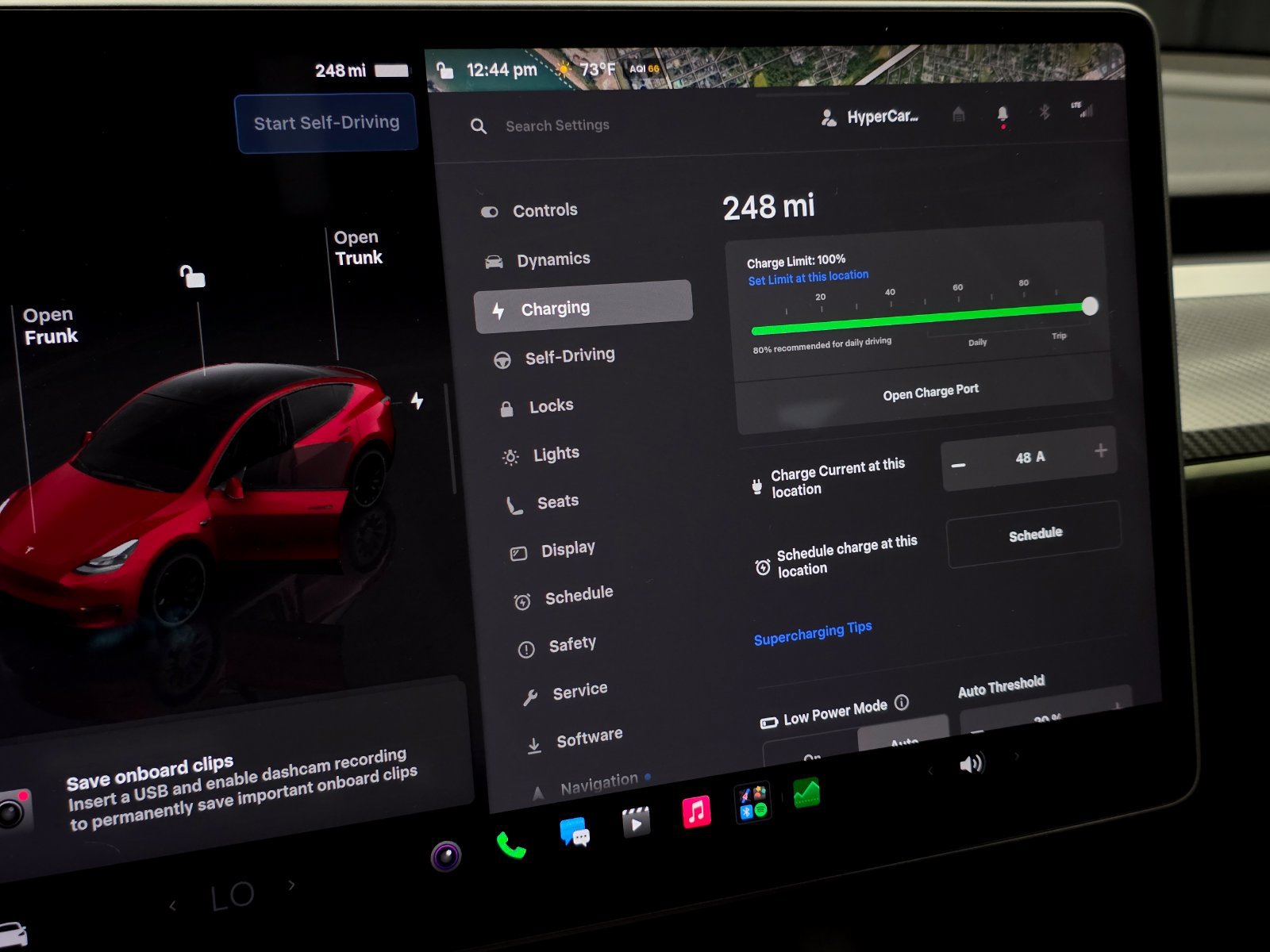Click the Search Settings field
Image resolution: width=1270 pixels, height=952 pixels.
557,125
